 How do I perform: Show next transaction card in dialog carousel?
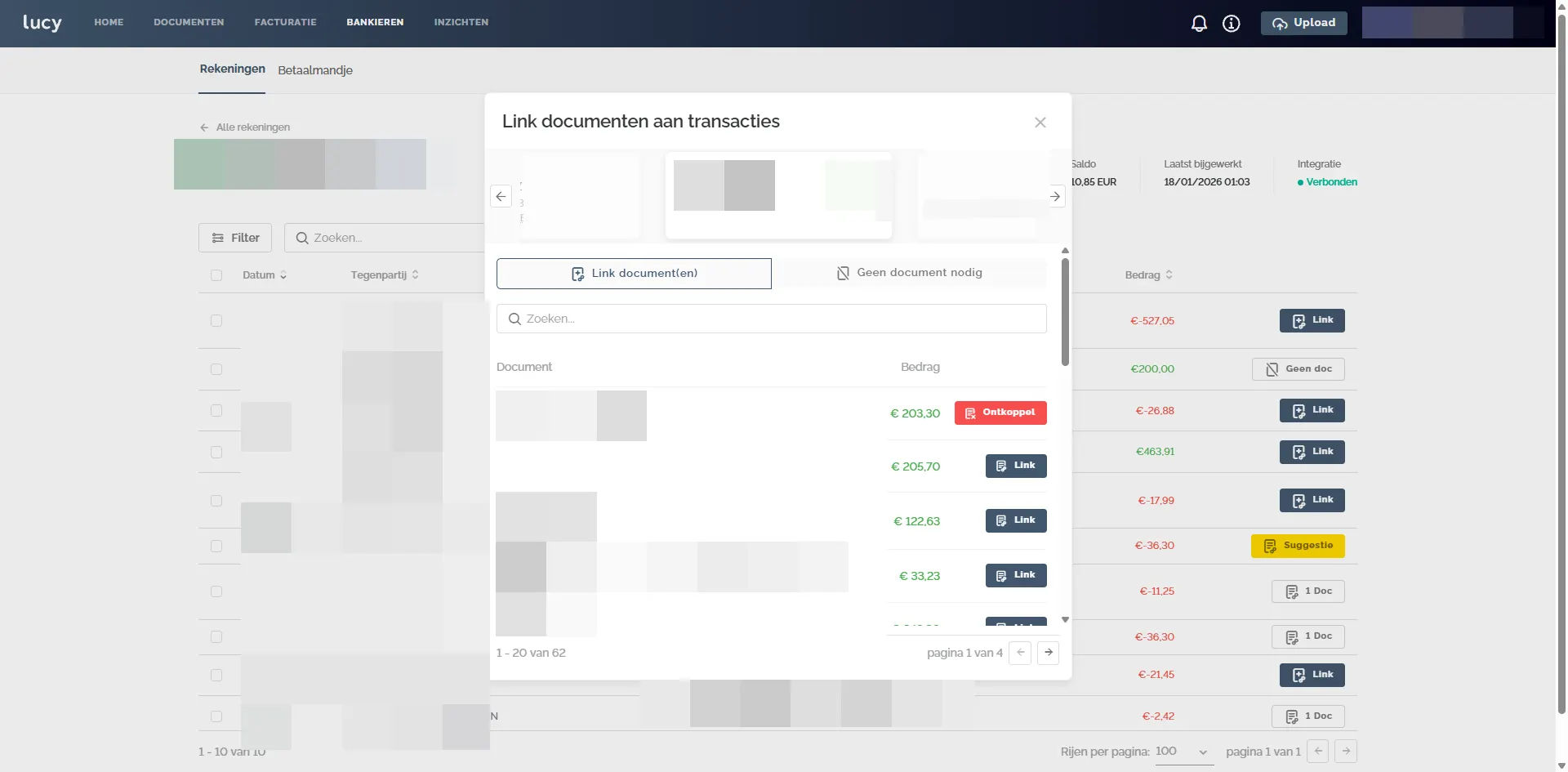coord(1055,197)
